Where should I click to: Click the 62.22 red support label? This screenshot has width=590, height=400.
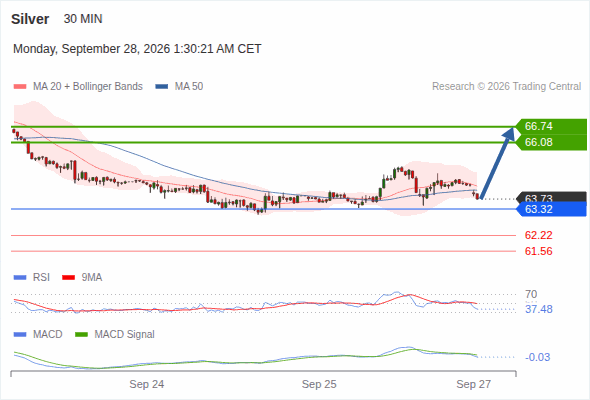pos(538,236)
